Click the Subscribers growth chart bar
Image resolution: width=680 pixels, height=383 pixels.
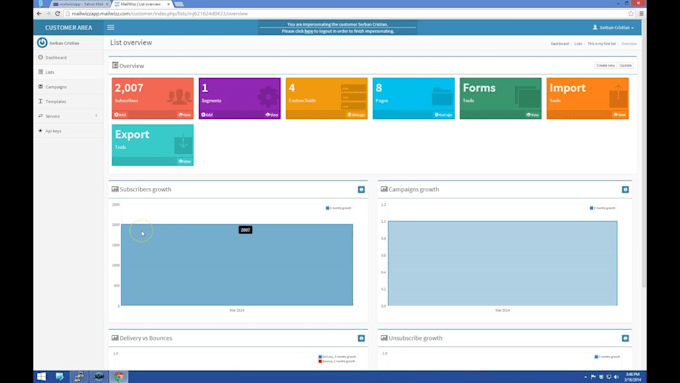pyautogui.click(x=237, y=265)
